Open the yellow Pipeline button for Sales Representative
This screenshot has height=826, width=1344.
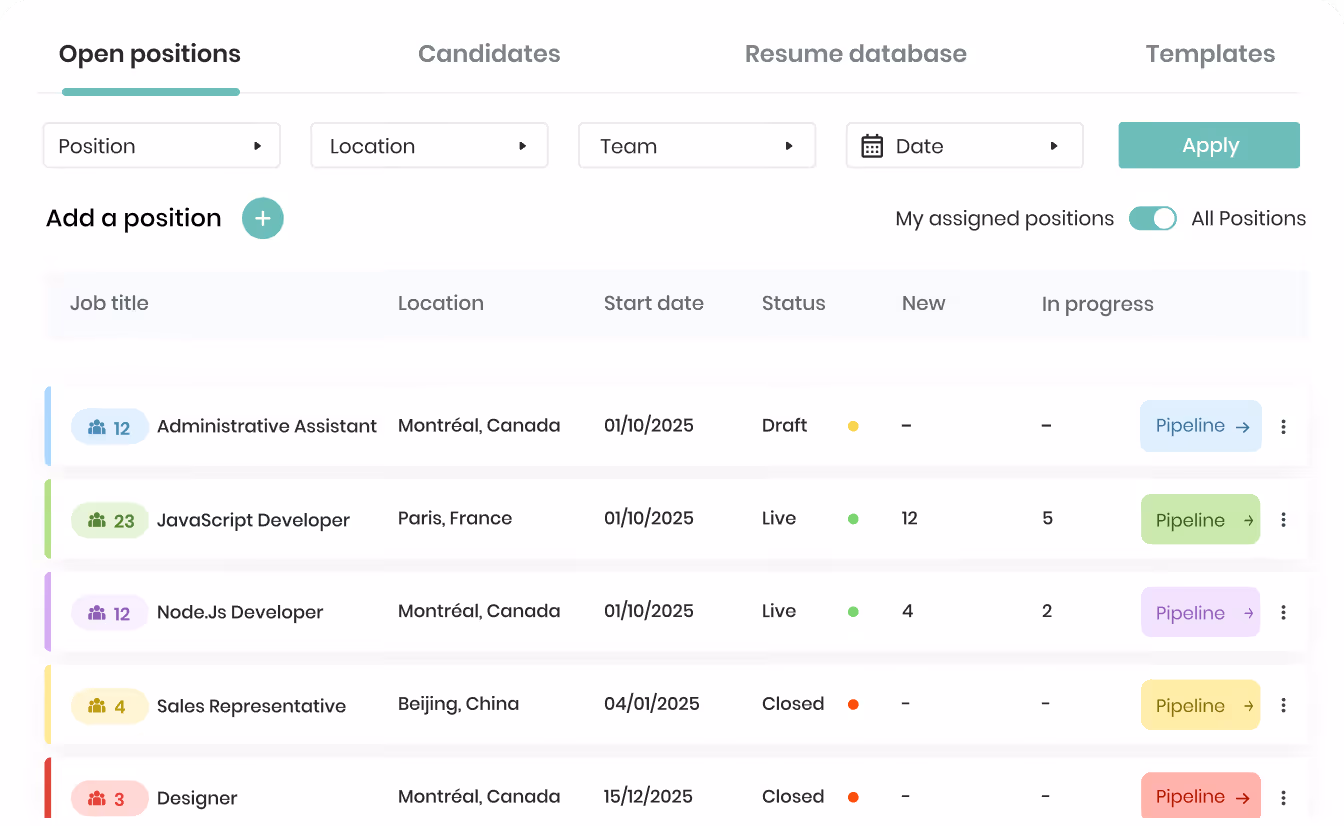pyautogui.click(x=1200, y=706)
